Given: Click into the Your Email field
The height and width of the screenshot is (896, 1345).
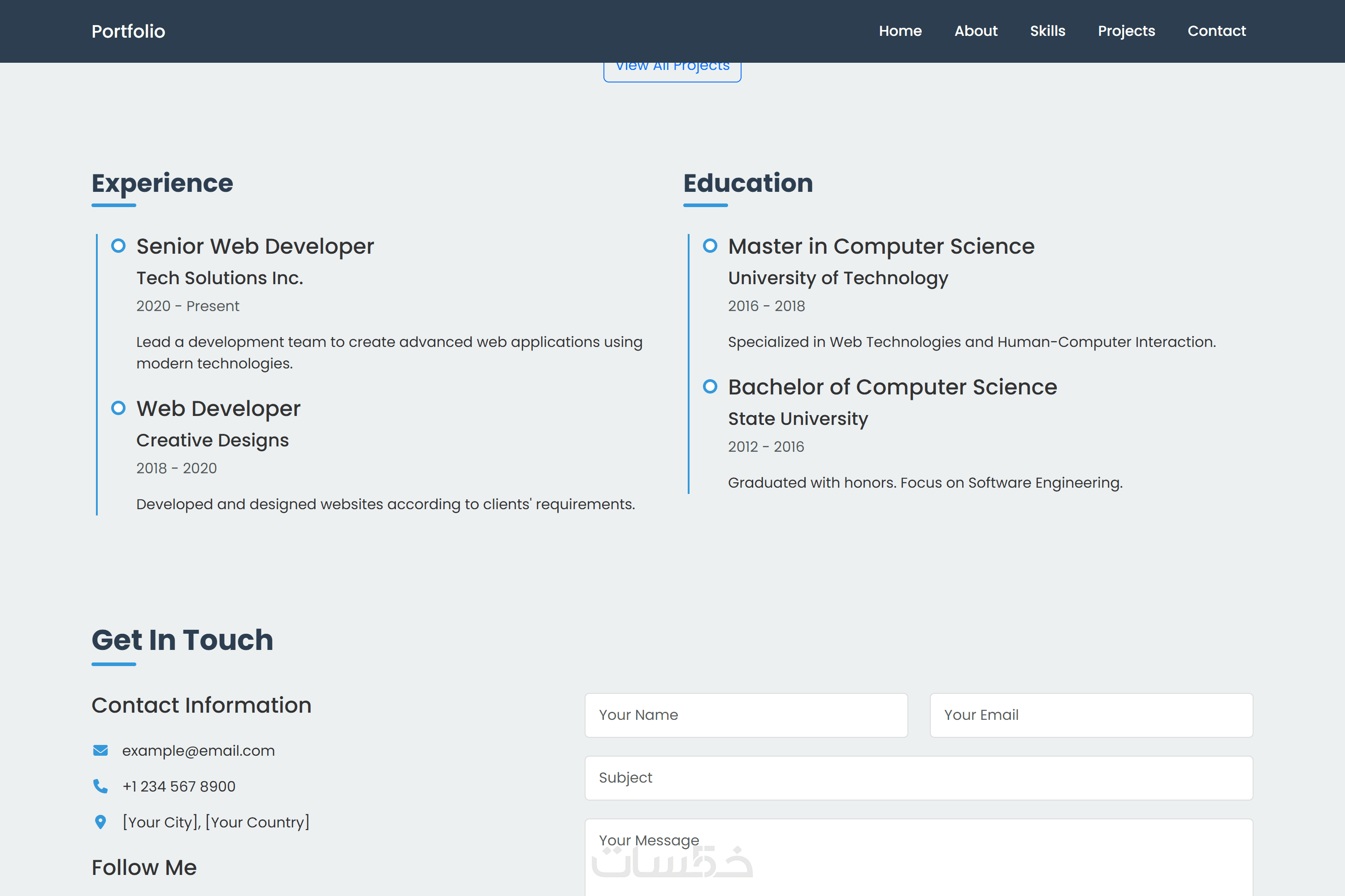Looking at the screenshot, I should [1091, 715].
